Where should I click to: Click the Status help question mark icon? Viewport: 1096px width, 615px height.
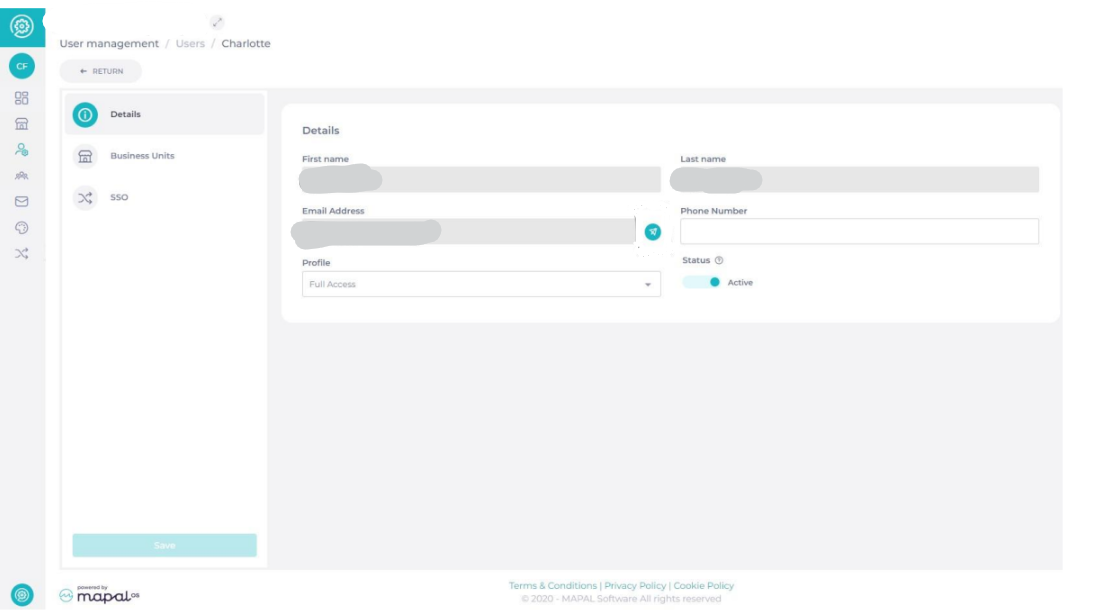tap(719, 260)
